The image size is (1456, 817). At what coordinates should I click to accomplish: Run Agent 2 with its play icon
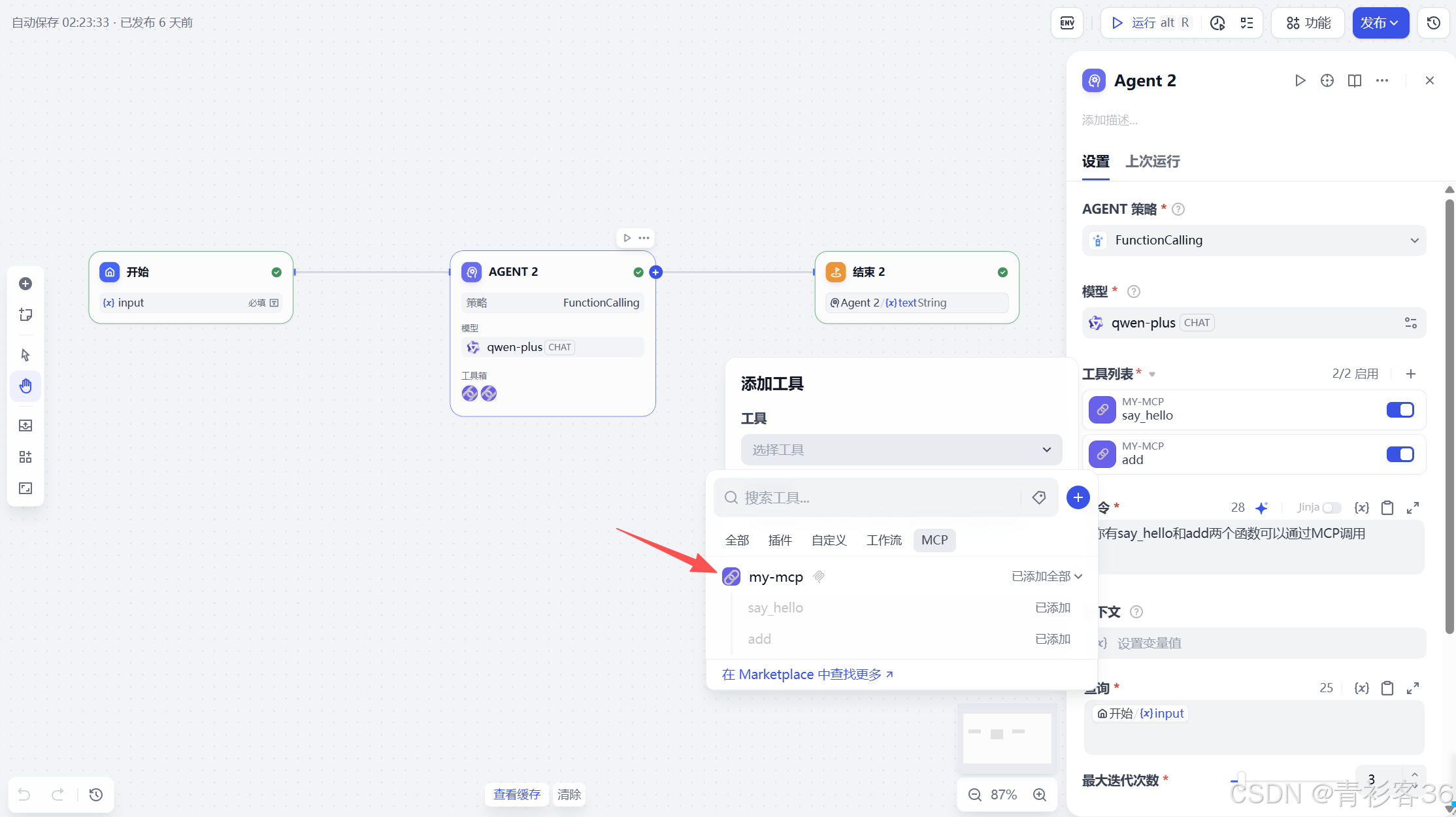point(1300,80)
